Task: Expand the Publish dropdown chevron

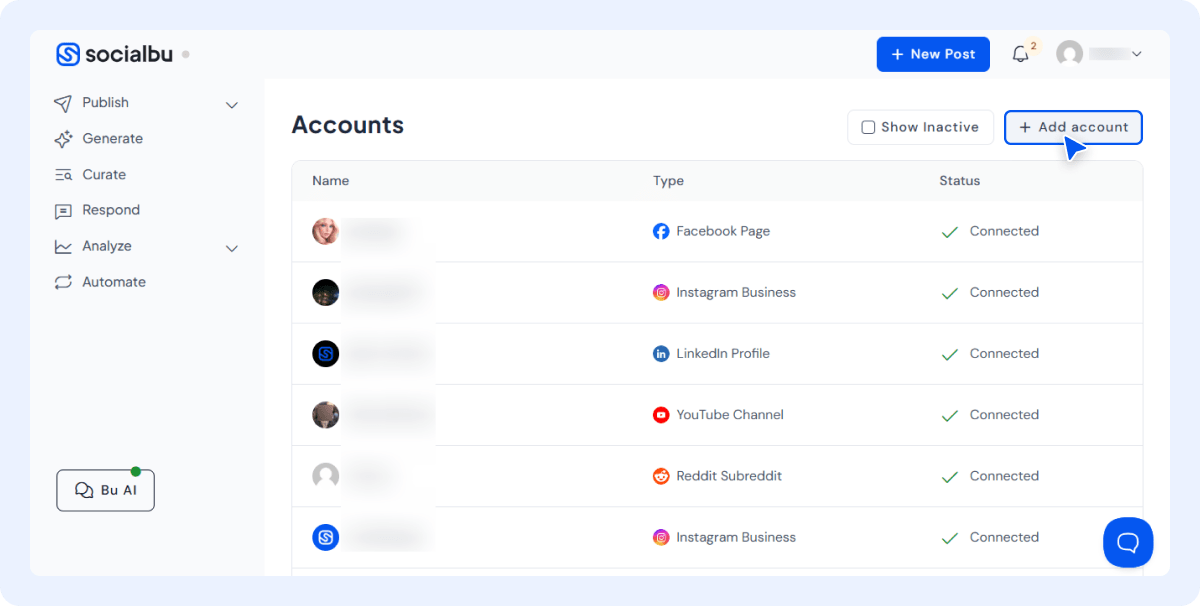Action: click(x=231, y=104)
